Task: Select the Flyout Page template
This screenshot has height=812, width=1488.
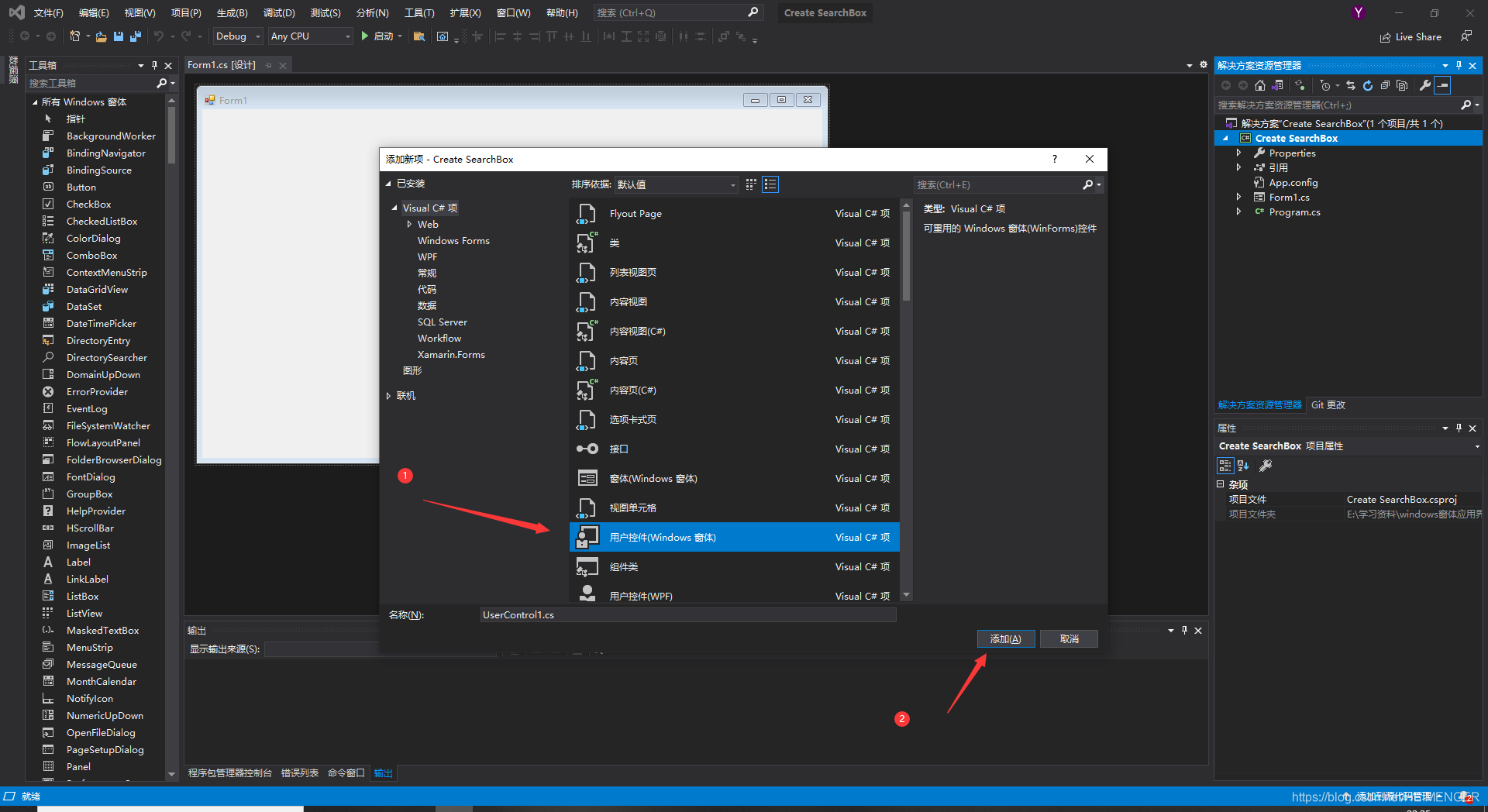Action: click(x=734, y=214)
